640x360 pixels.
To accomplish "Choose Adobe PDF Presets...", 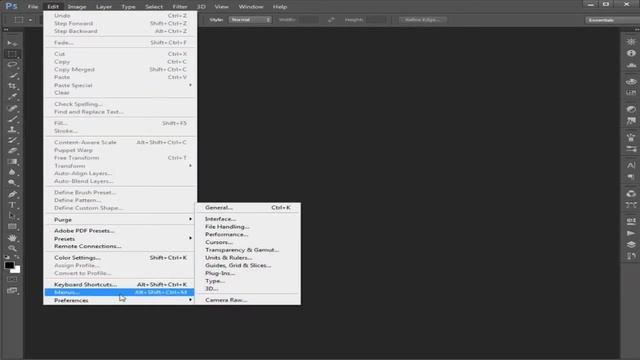I will point(119,231).
